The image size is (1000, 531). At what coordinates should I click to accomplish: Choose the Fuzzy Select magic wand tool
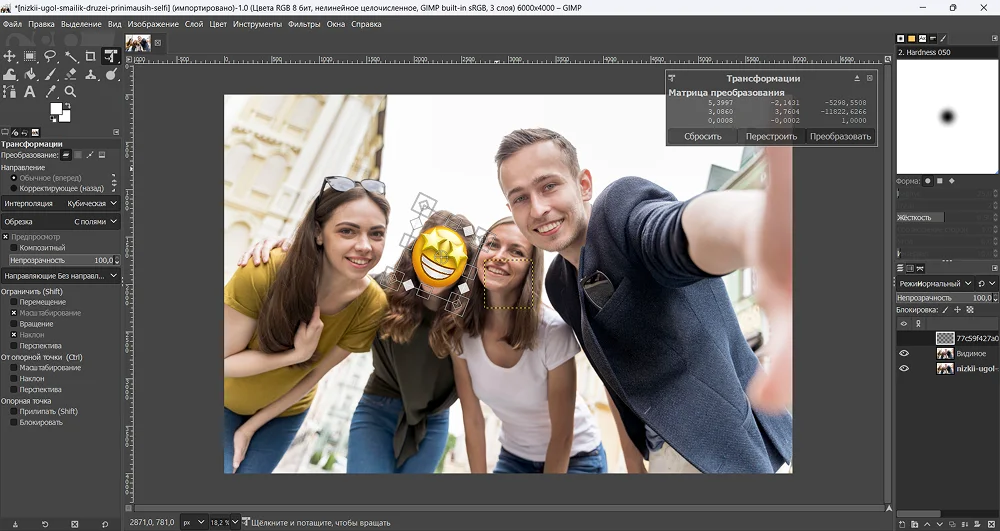(x=71, y=57)
